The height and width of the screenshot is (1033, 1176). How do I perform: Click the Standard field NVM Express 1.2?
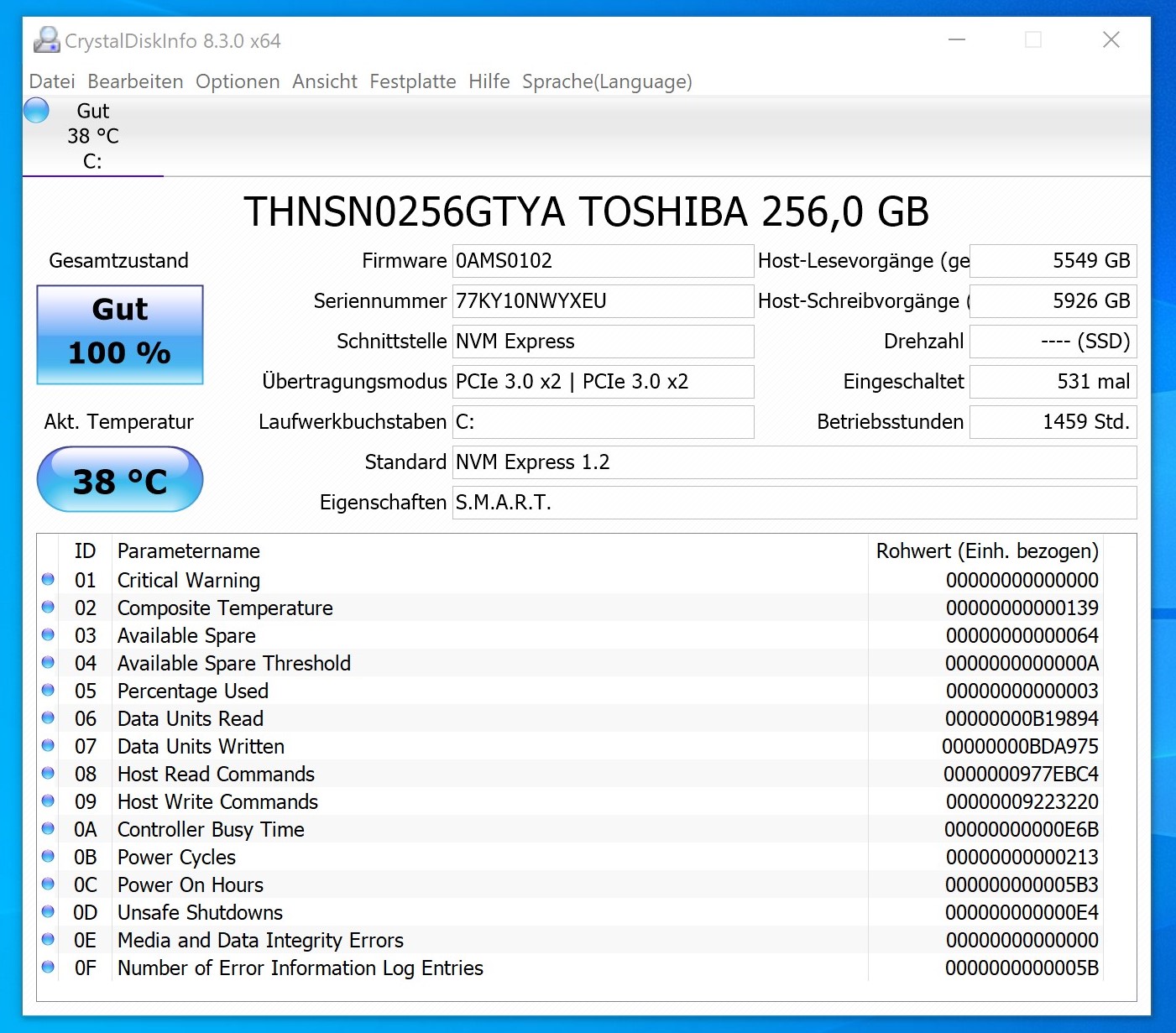coord(794,462)
